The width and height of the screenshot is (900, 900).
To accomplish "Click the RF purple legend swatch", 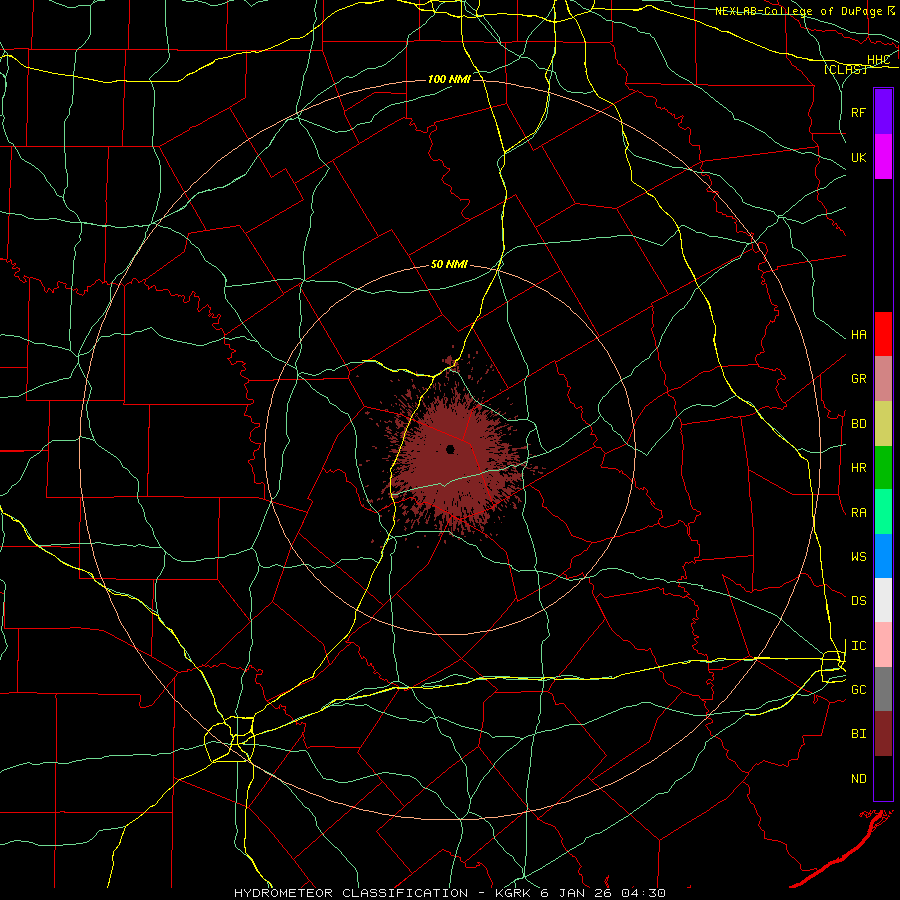I will tap(883, 112).
